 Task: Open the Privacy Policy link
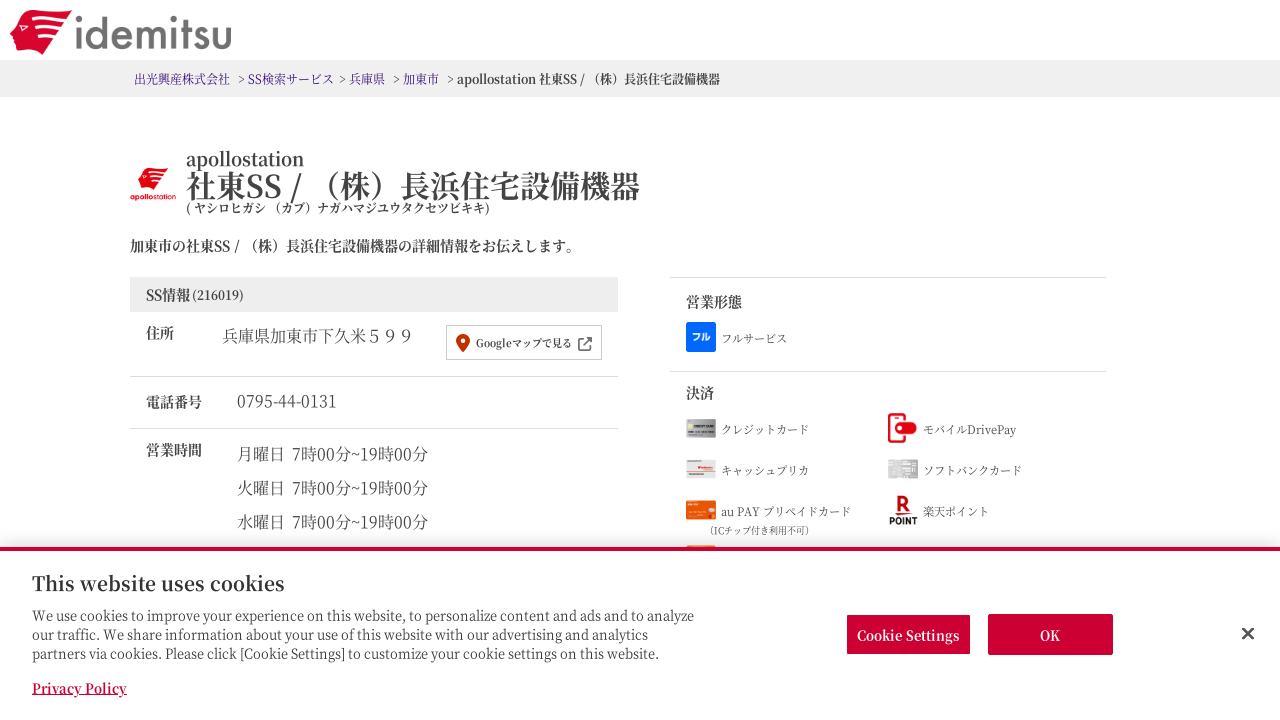[79, 688]
